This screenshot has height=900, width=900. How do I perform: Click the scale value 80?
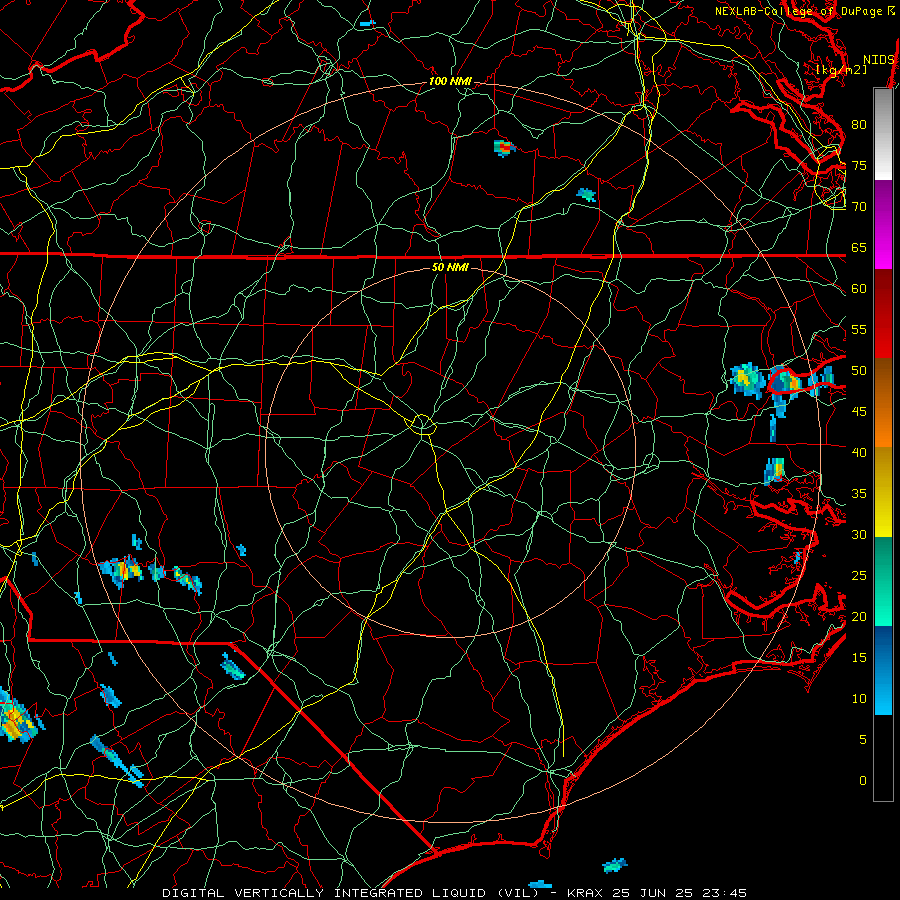pyautogui.click(x=859, y=125)
